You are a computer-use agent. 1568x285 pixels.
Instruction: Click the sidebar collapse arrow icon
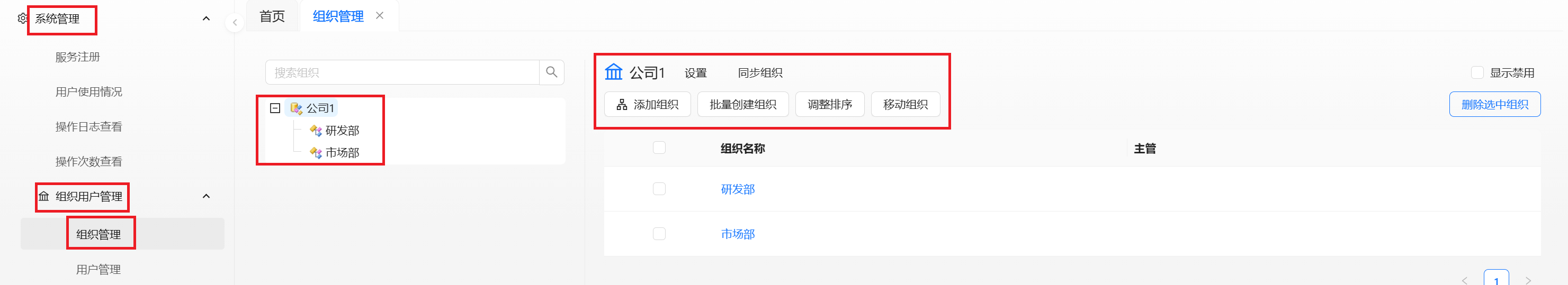(x=235, y=23)
